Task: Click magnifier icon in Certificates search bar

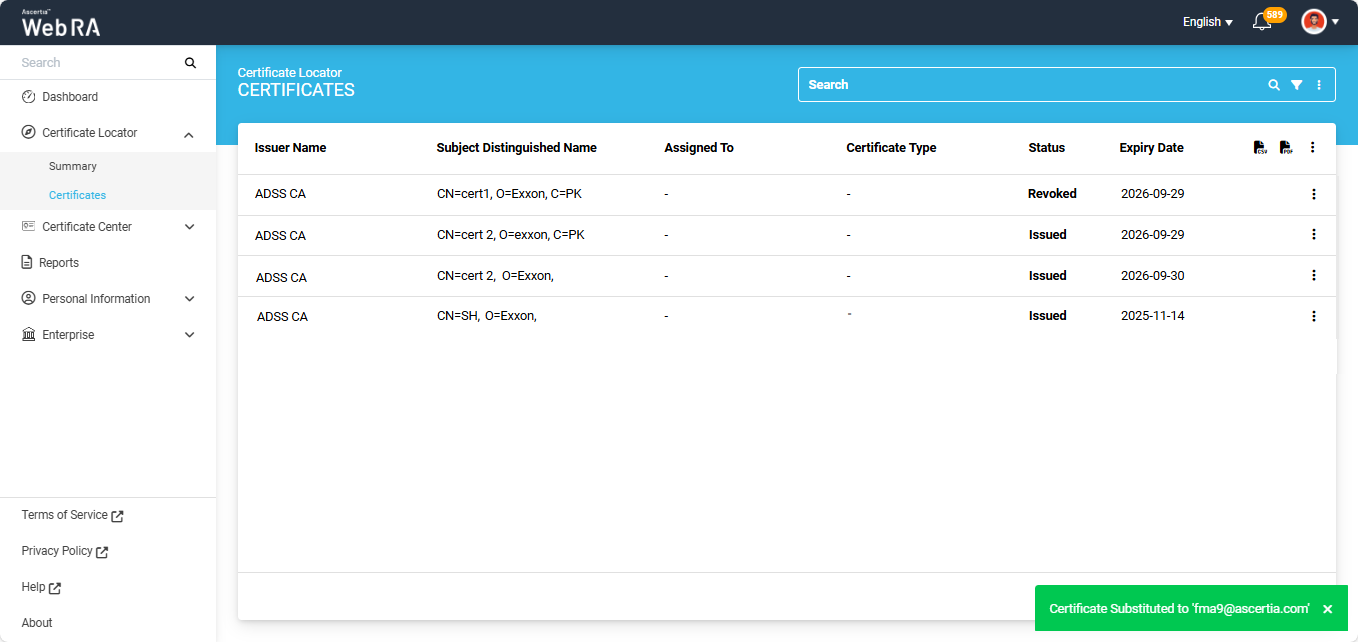Action: 1274,85
